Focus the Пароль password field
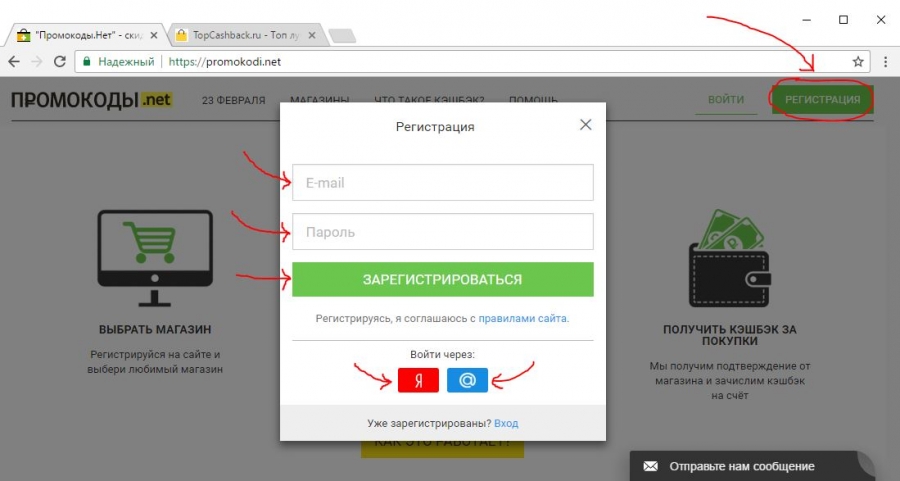The image size is (900, 481). pos(443,231)
